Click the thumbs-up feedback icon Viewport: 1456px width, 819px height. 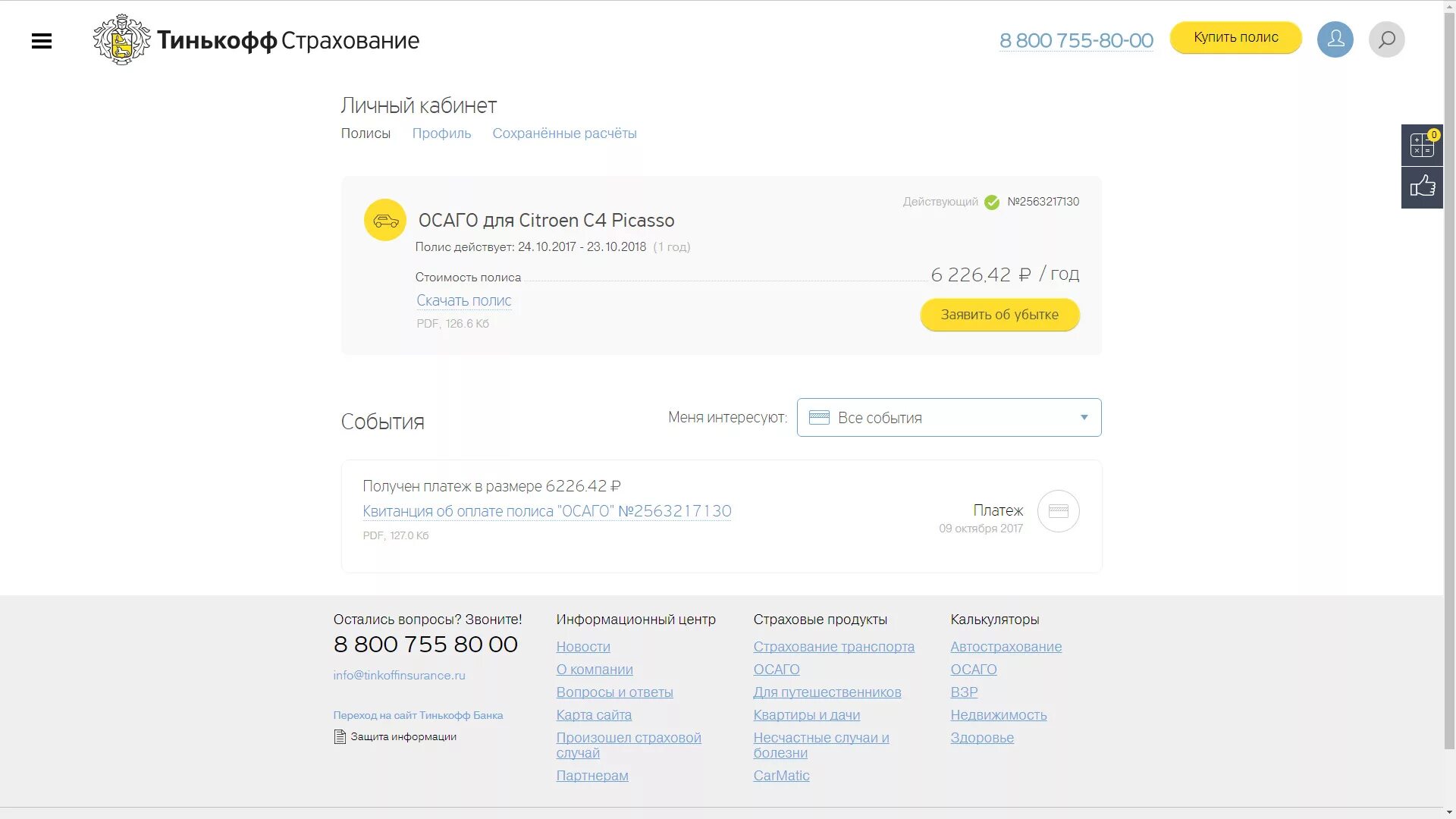click(x=1422, y=187)
